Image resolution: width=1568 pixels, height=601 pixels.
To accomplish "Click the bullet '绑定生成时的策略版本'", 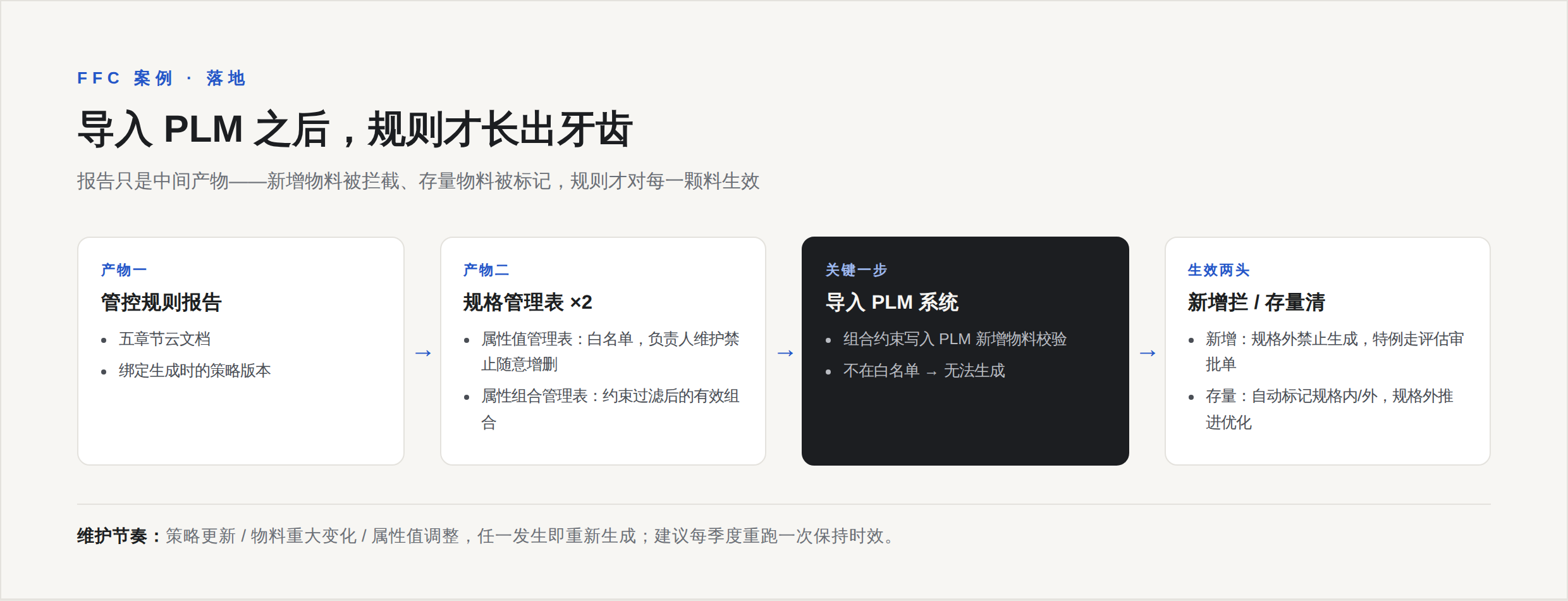I will 195,371.
